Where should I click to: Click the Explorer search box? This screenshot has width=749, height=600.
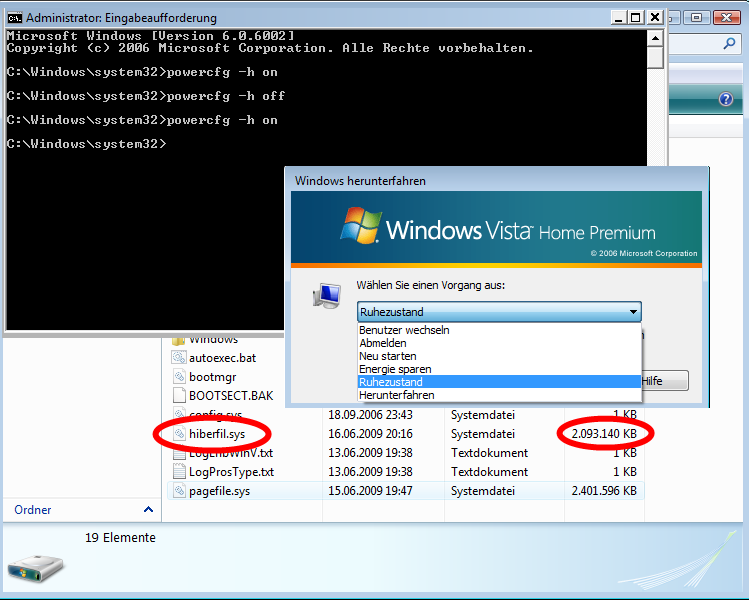click(705, 44)
